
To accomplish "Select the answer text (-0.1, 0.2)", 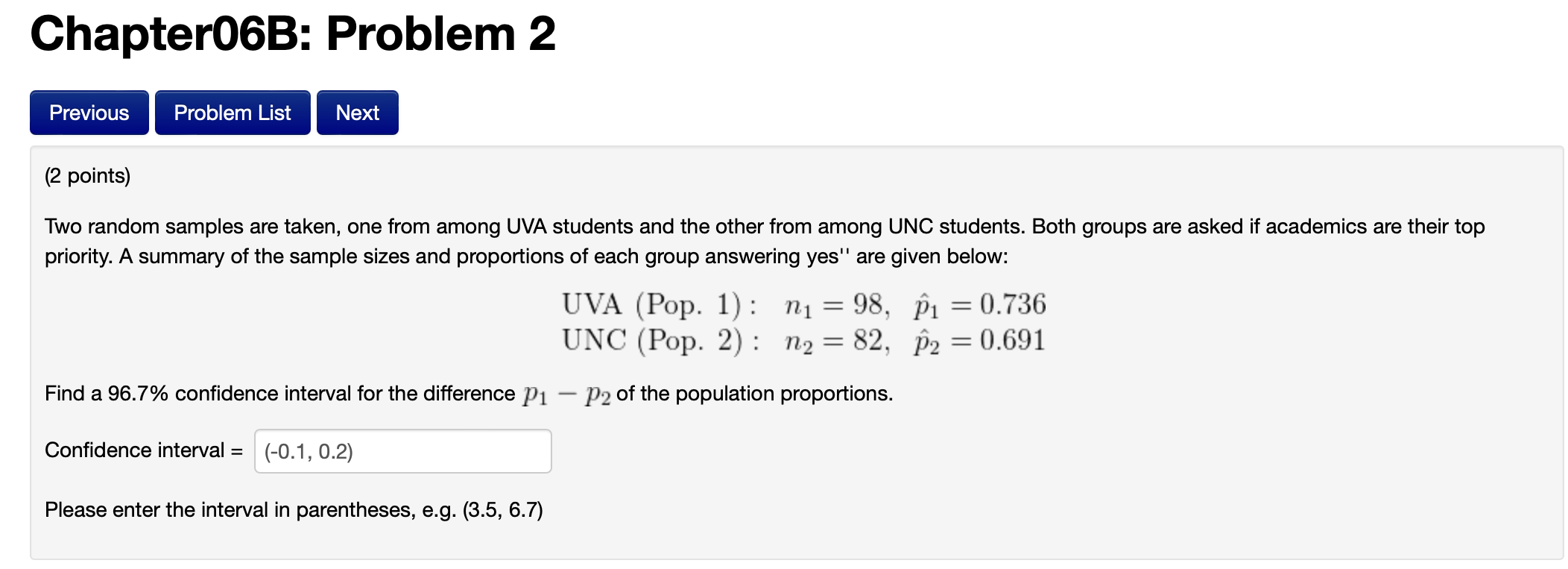I will [308, 450].
